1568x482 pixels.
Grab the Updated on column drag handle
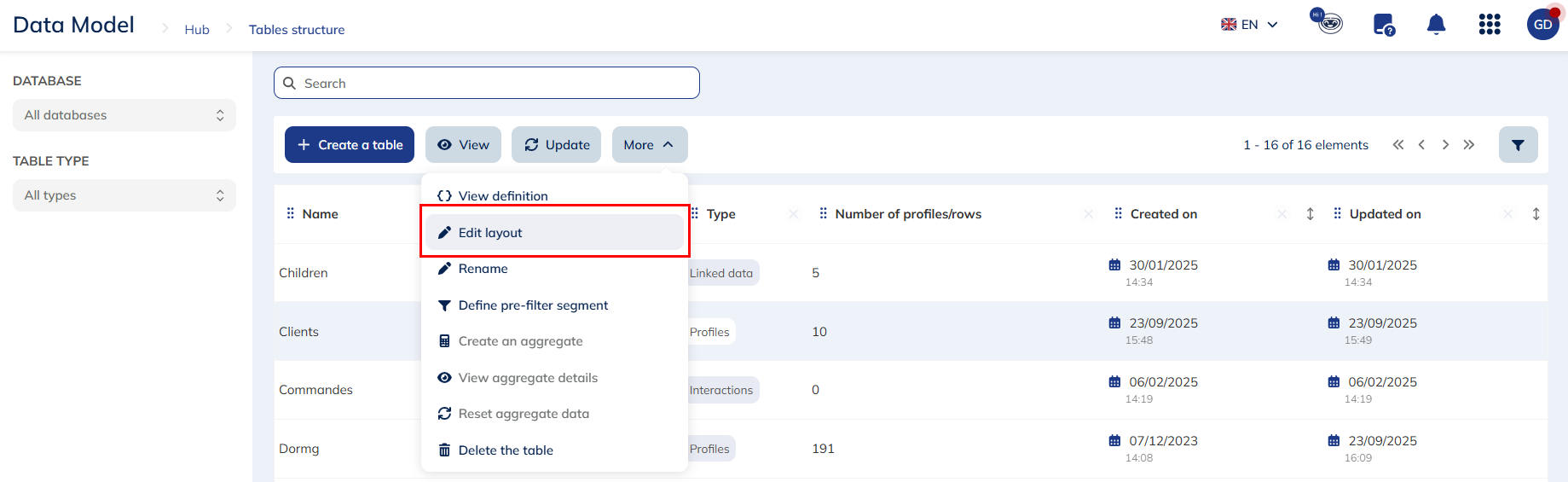(1338, 213)
